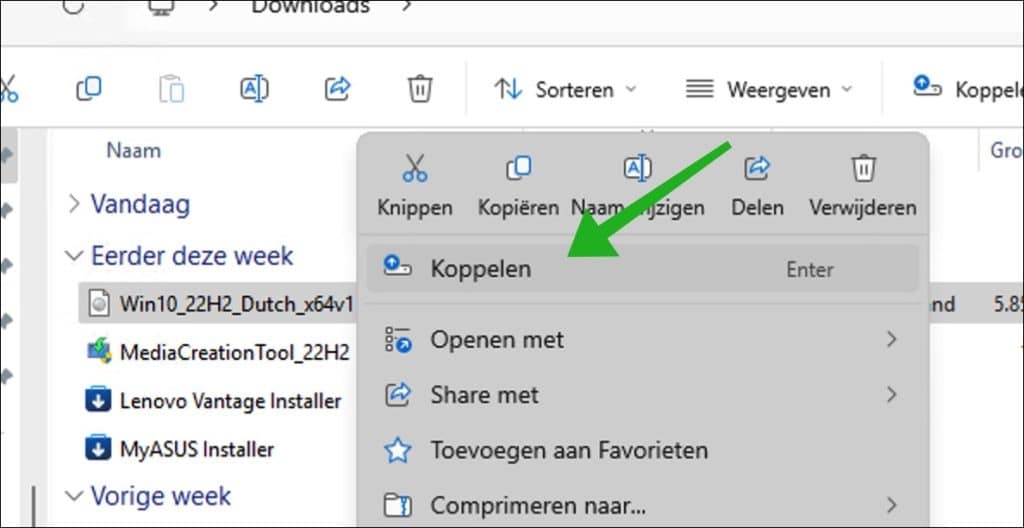Click the star icon beside Toevoegen aan Favorieten

398,450
